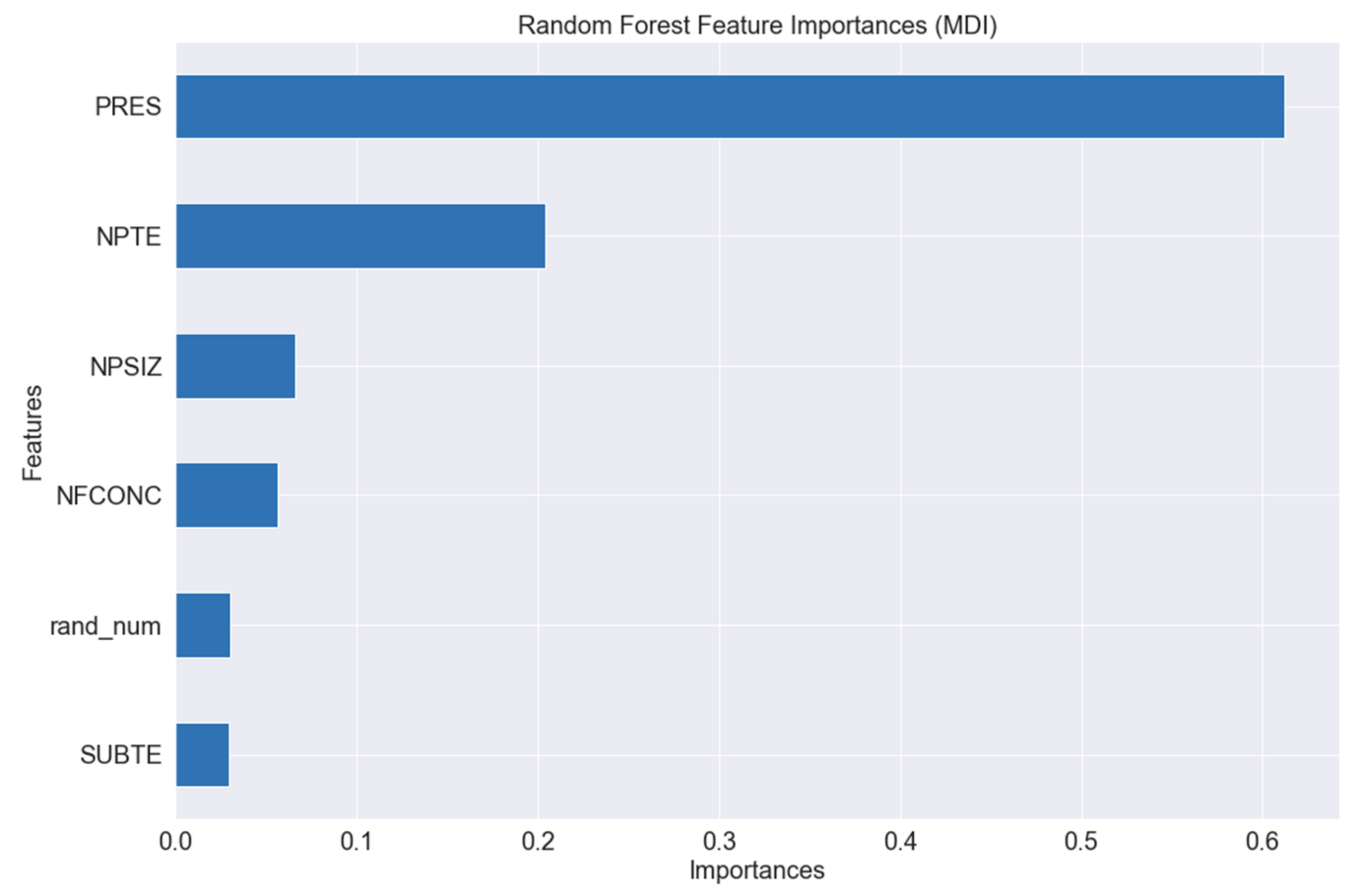Click the 0.6 x-axis tick label
The image size is (1361, 896).
(1262, 842)
